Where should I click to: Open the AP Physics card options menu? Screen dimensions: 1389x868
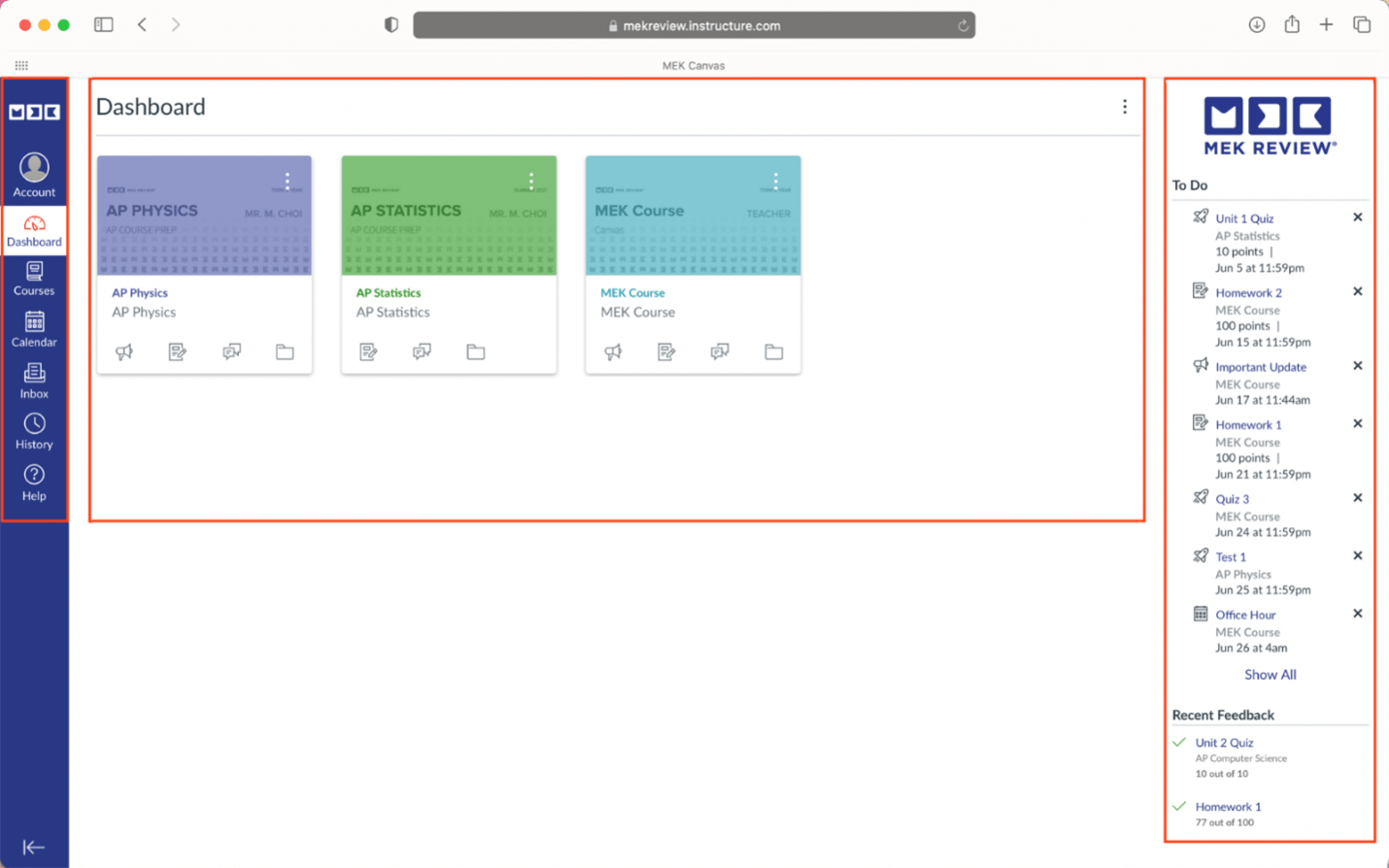click(x=287, y=181)
